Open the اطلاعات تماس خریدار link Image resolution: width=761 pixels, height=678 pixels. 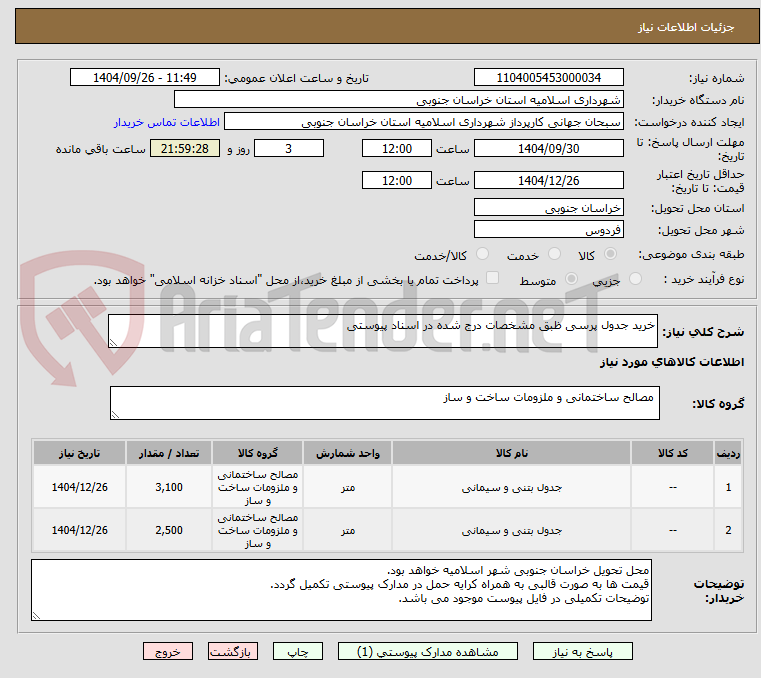point(167,122)
